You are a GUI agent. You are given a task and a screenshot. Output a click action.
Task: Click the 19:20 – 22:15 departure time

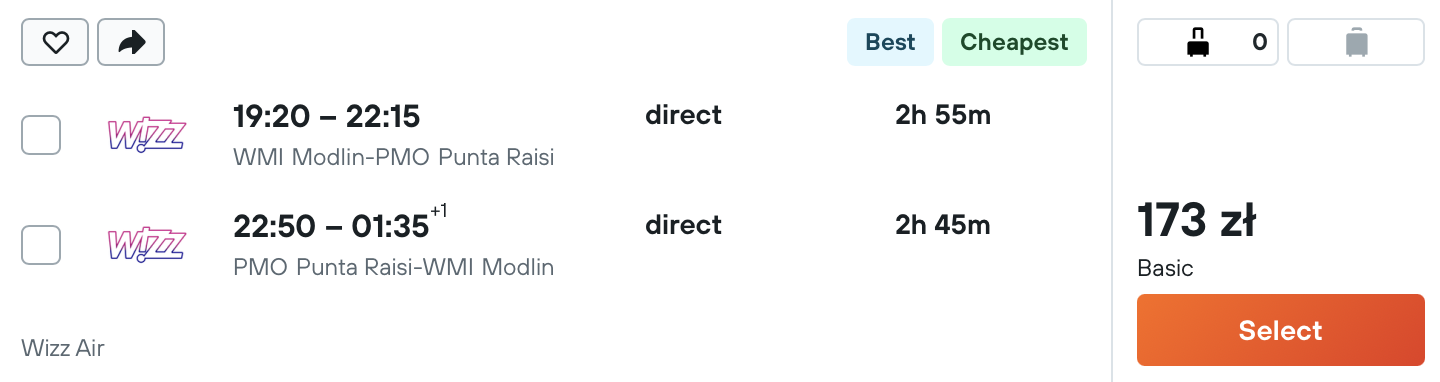[327, 117]
